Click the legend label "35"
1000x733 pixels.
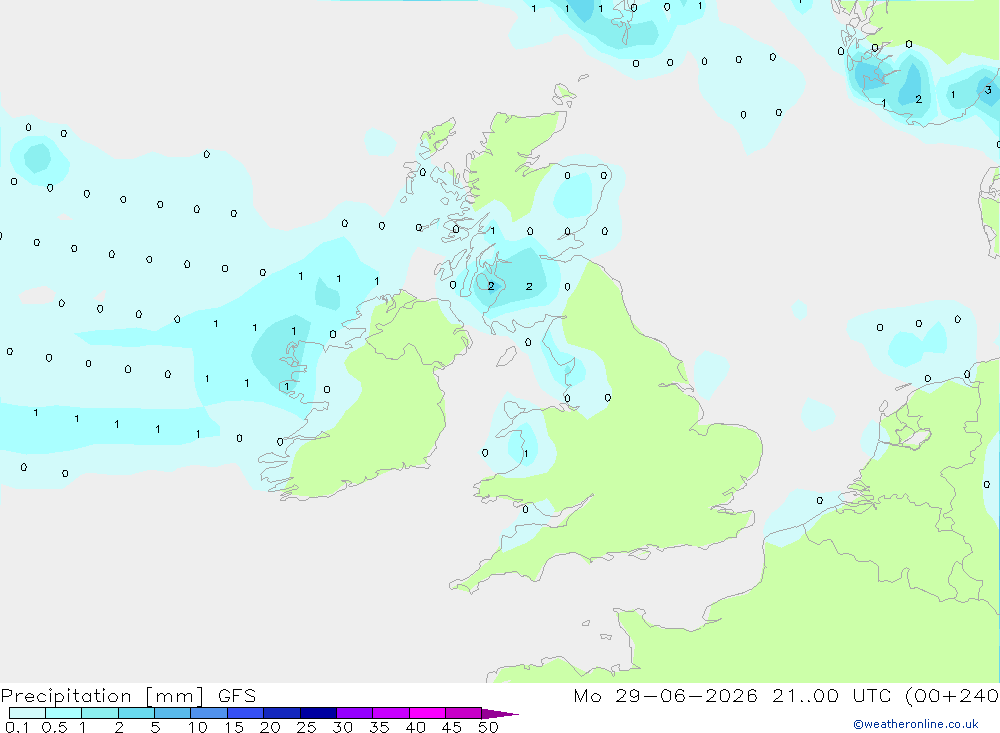[379, 727]
